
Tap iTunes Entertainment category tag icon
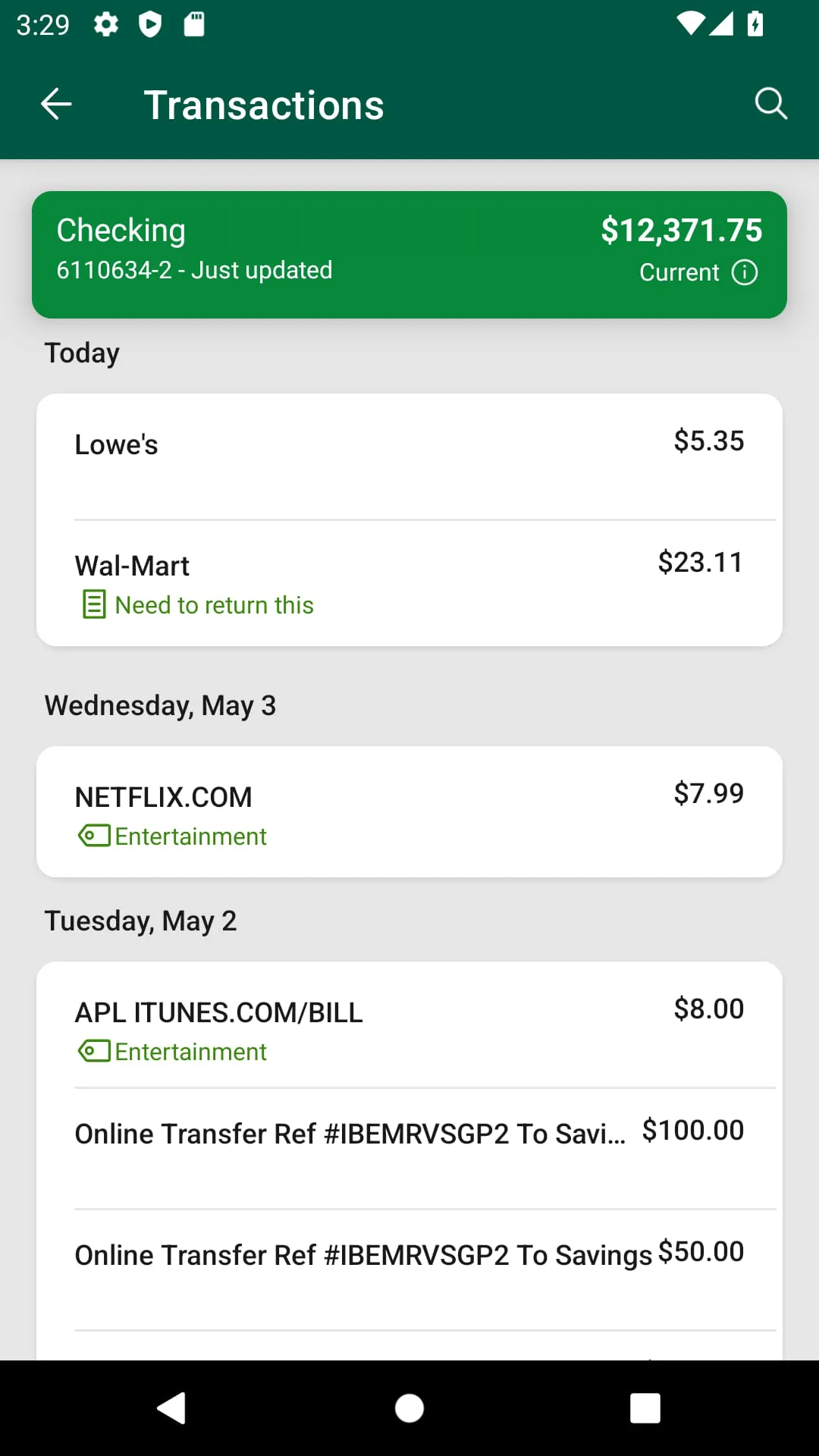(94, 1052)
